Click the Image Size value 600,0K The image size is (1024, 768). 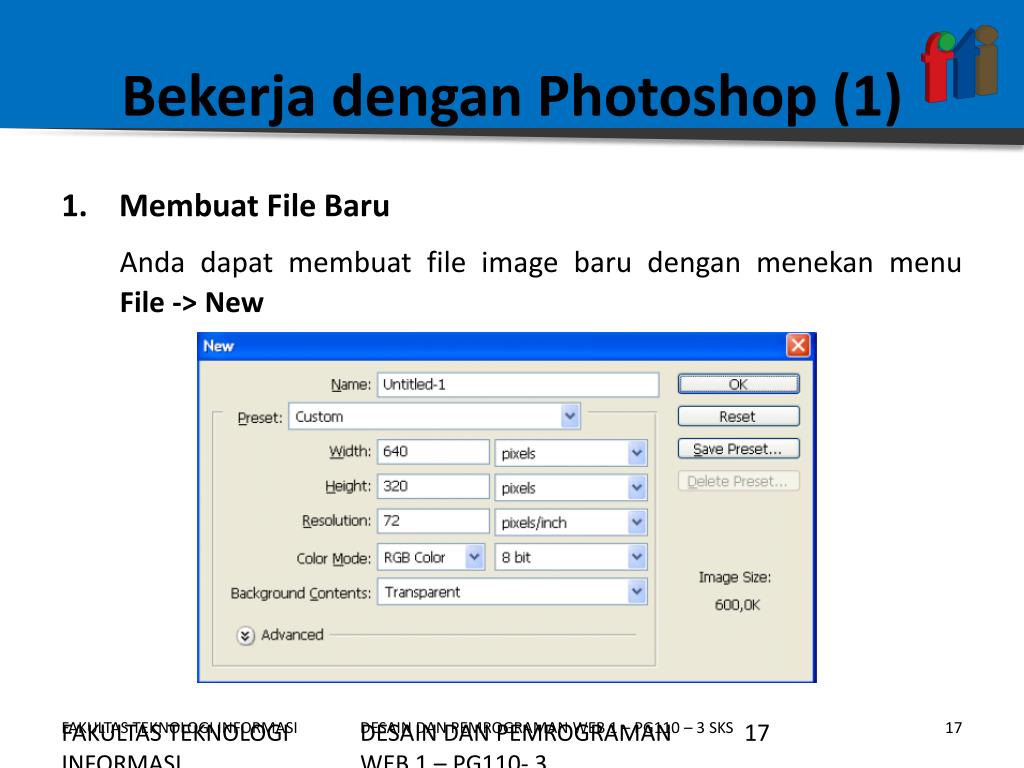(737, 605)
